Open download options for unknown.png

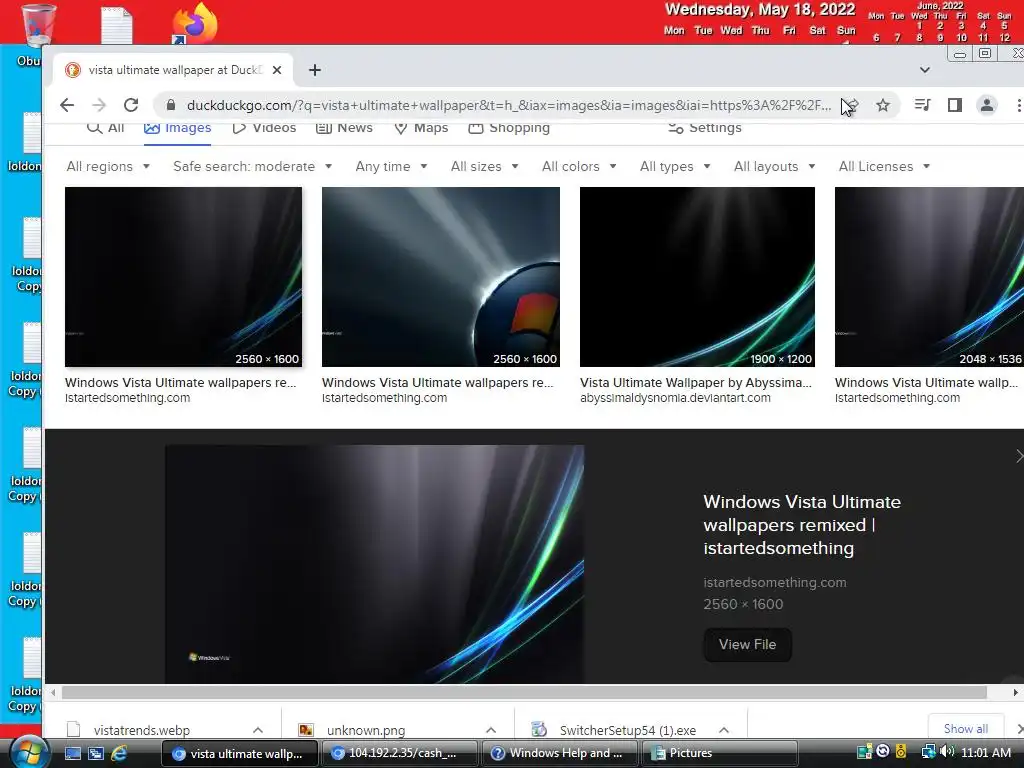pyautogui.click(x=491, y=730)
